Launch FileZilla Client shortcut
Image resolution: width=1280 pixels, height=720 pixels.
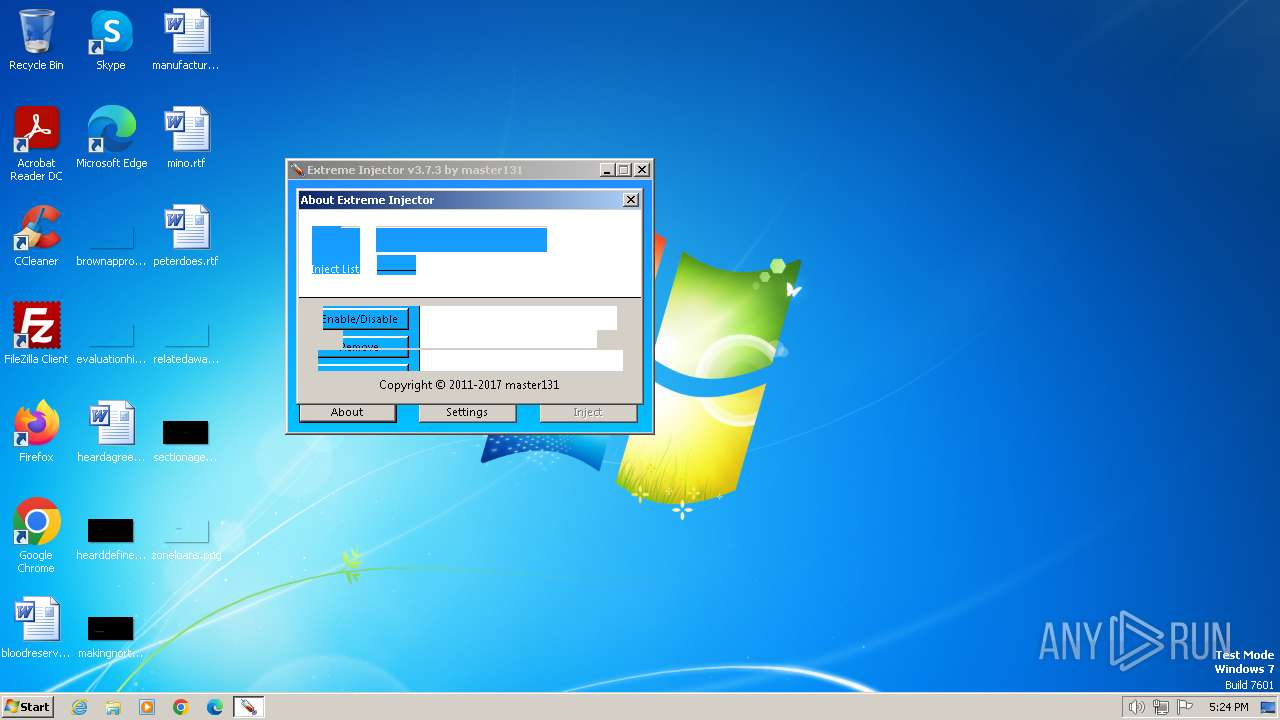36,334
